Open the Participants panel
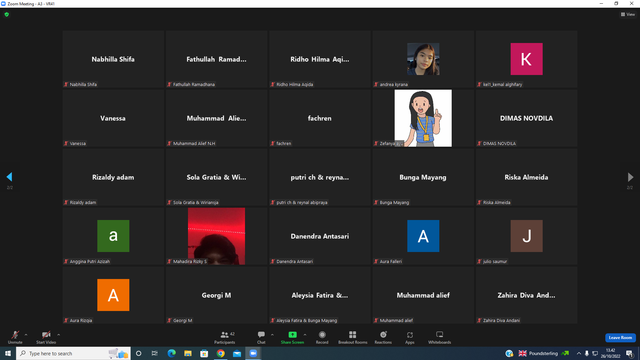640x360 pixels. coord(225,337)
